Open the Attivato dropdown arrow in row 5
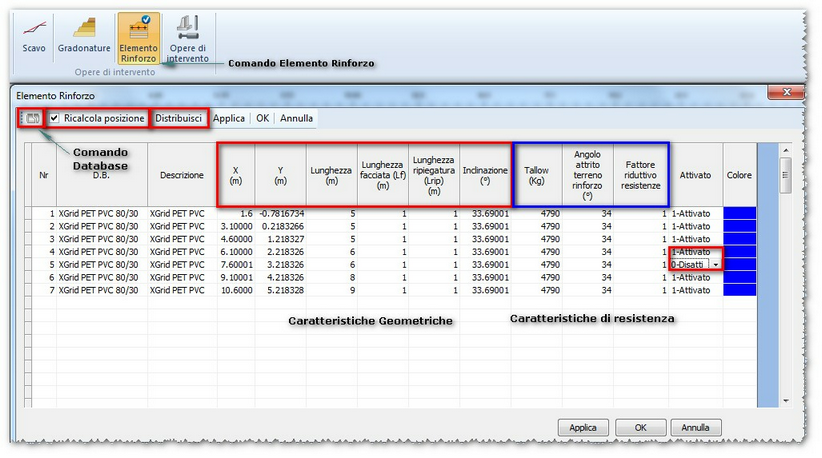 (x=716, y=265)
